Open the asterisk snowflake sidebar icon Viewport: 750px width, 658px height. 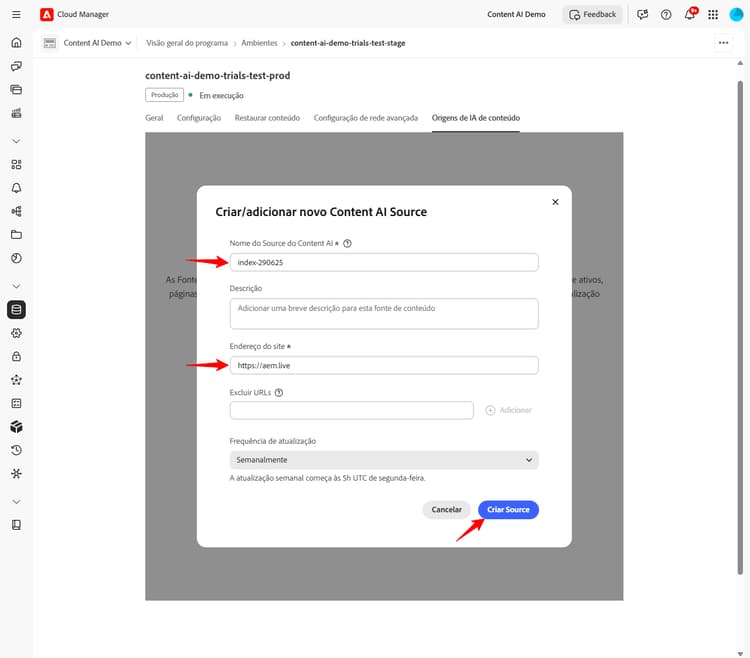[x=16, y=473]
